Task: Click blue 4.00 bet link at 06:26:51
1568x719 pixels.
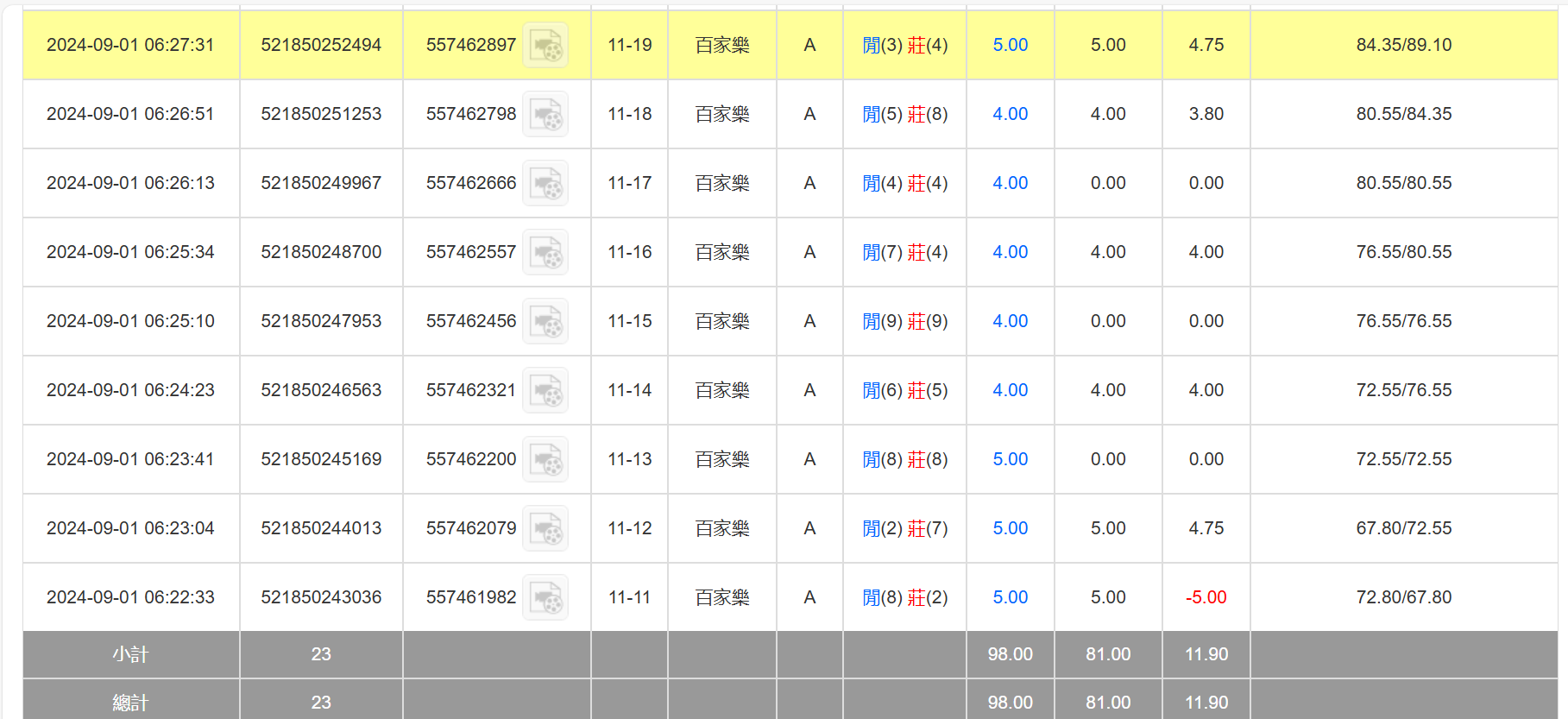Action: point(1010,114)
